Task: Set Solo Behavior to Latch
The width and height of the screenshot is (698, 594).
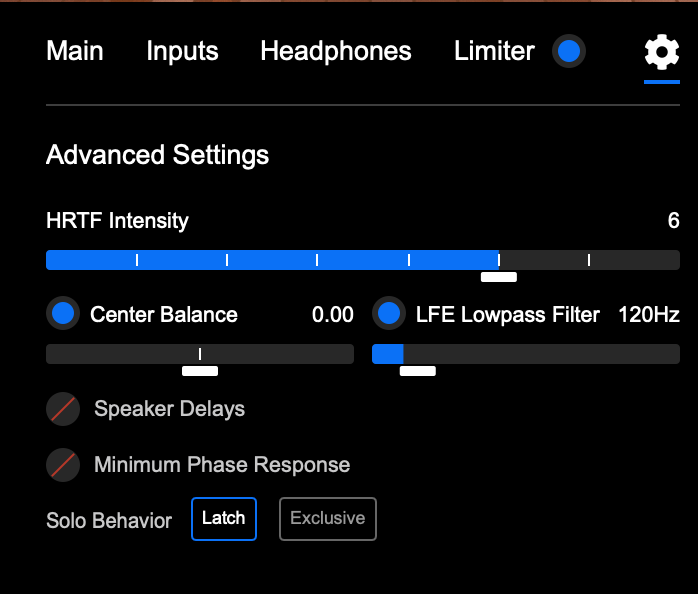Action: [224, 518]
